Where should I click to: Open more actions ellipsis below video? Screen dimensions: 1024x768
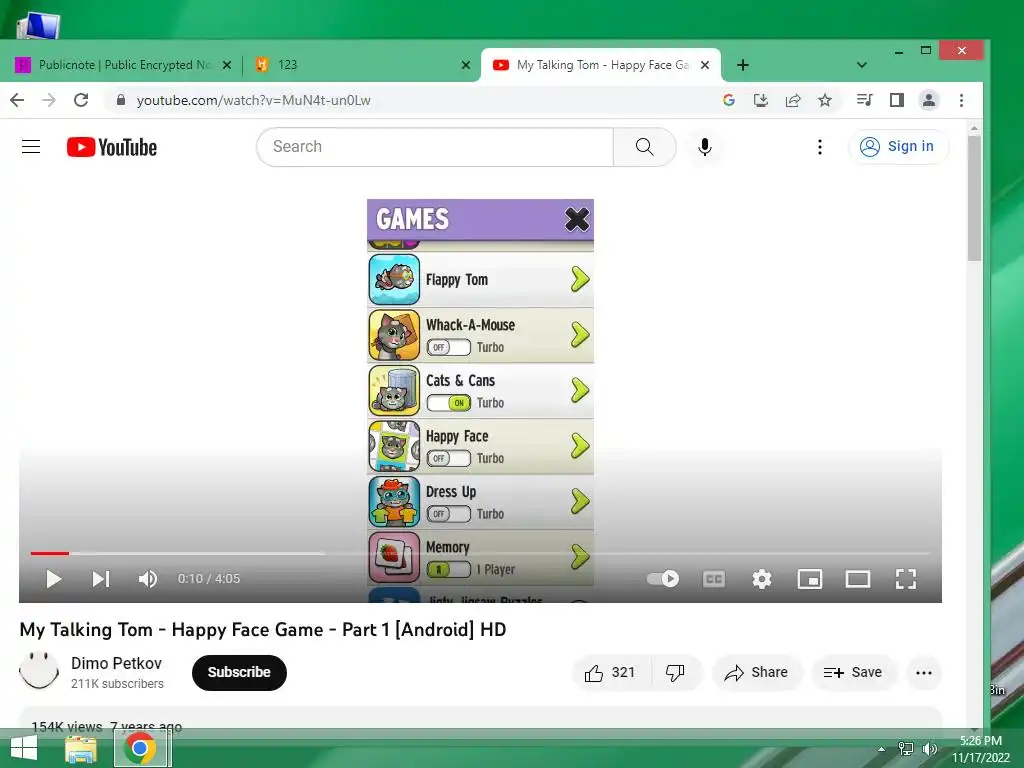point(923,673)
